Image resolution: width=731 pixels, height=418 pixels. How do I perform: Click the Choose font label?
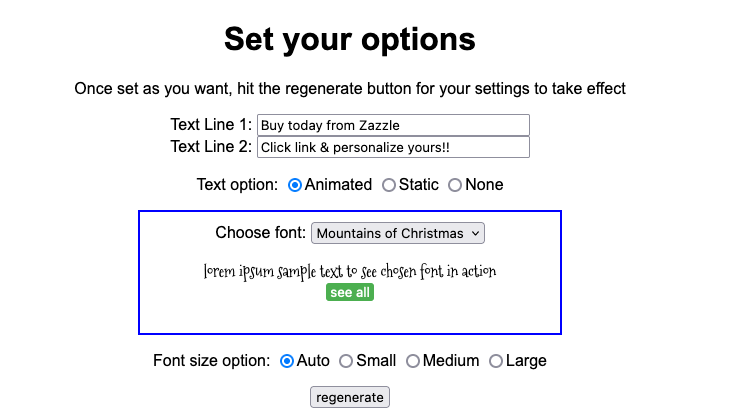(260, 233)
